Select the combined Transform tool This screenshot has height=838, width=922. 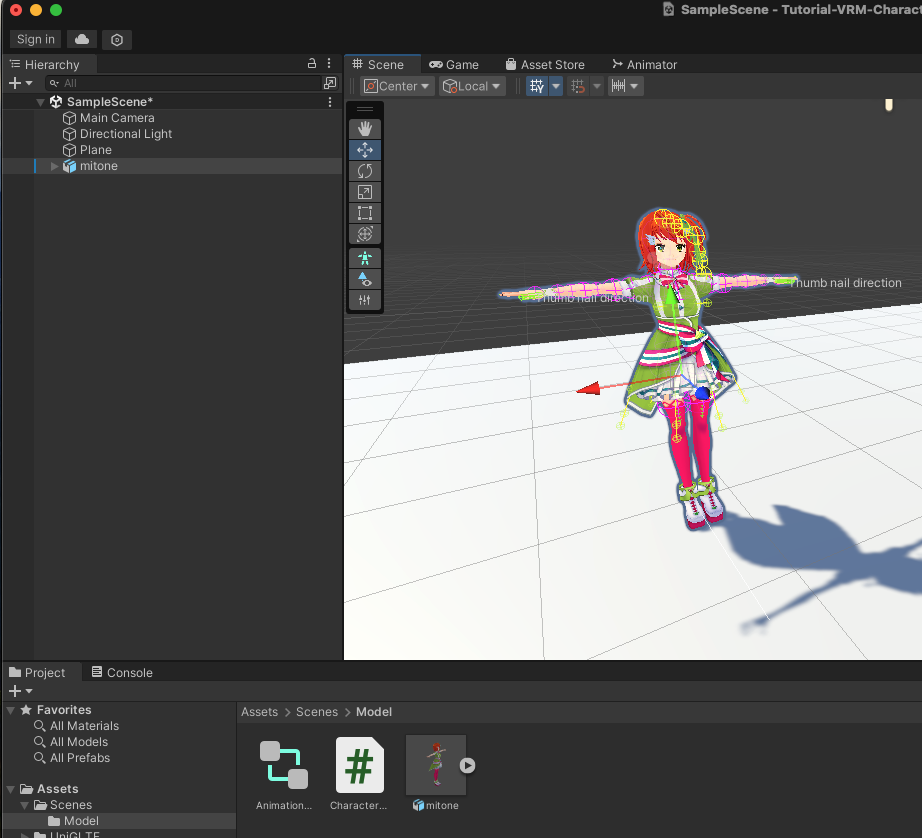[x=364, y=233]
